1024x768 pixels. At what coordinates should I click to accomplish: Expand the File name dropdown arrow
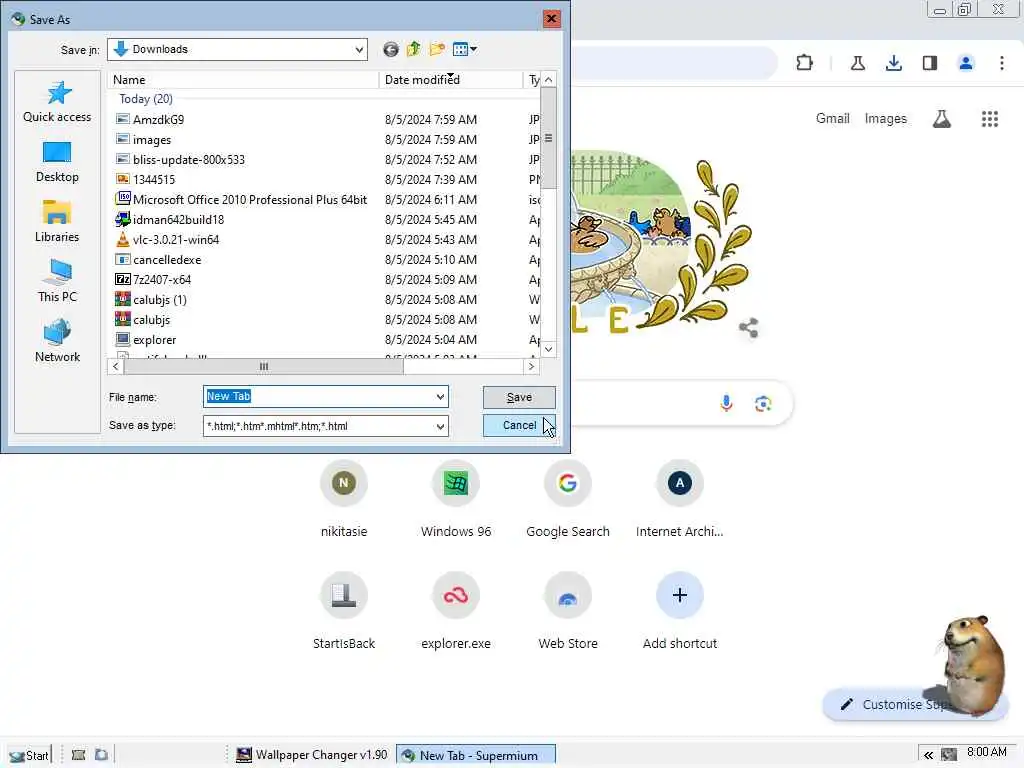point(440,396)
